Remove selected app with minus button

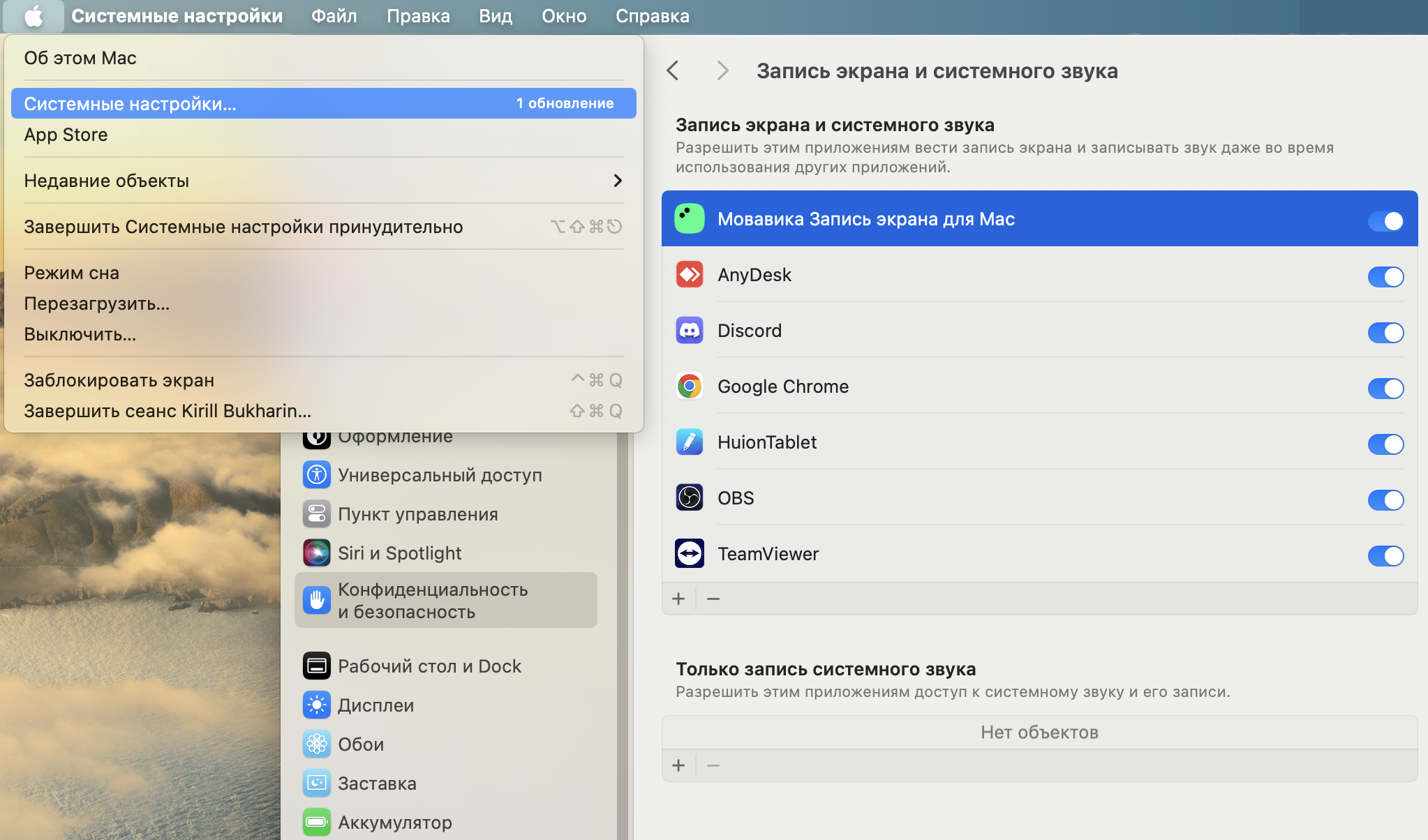click(713, 599)
